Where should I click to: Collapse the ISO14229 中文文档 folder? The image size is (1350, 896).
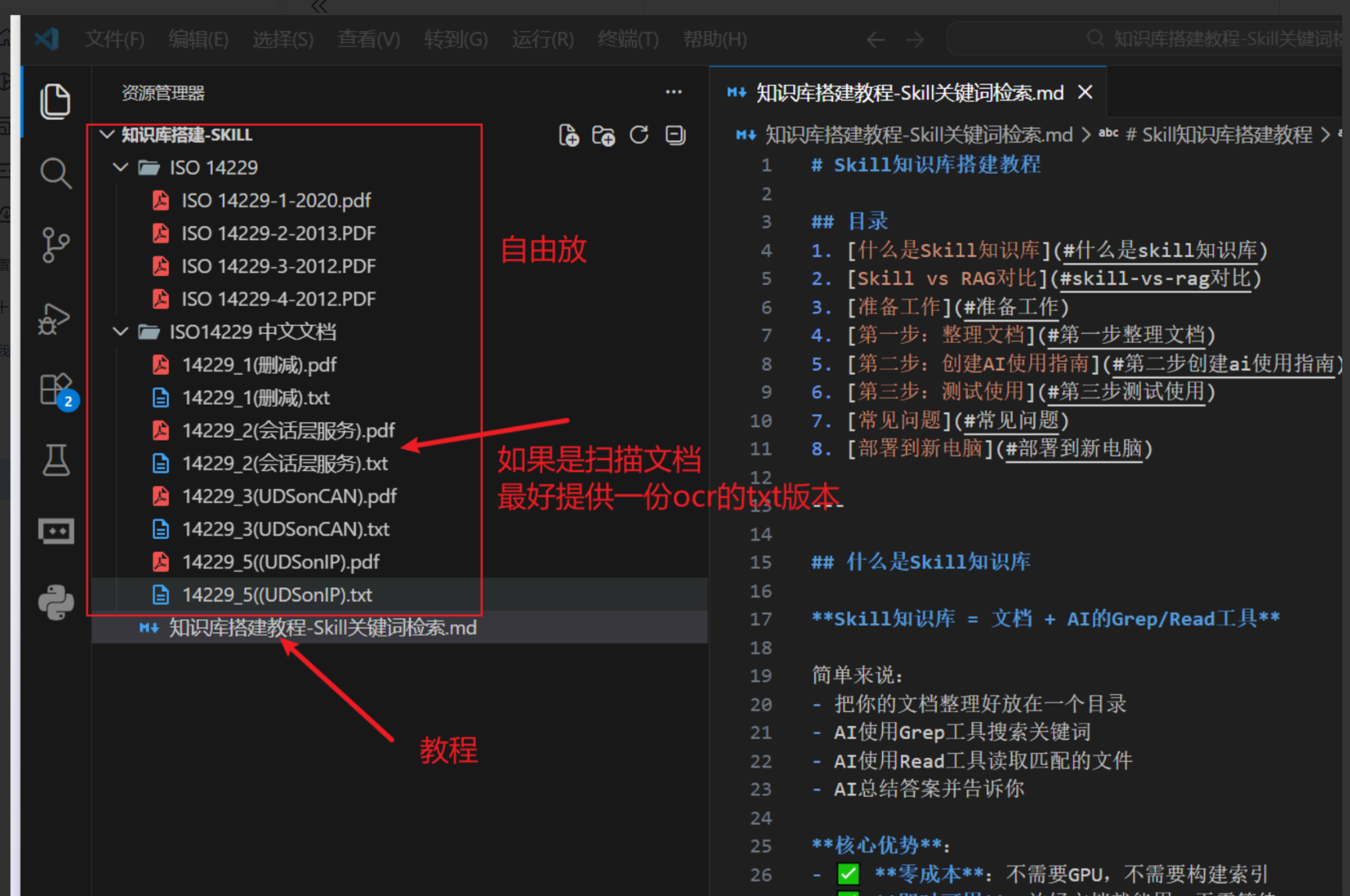[x=120, y=331]
